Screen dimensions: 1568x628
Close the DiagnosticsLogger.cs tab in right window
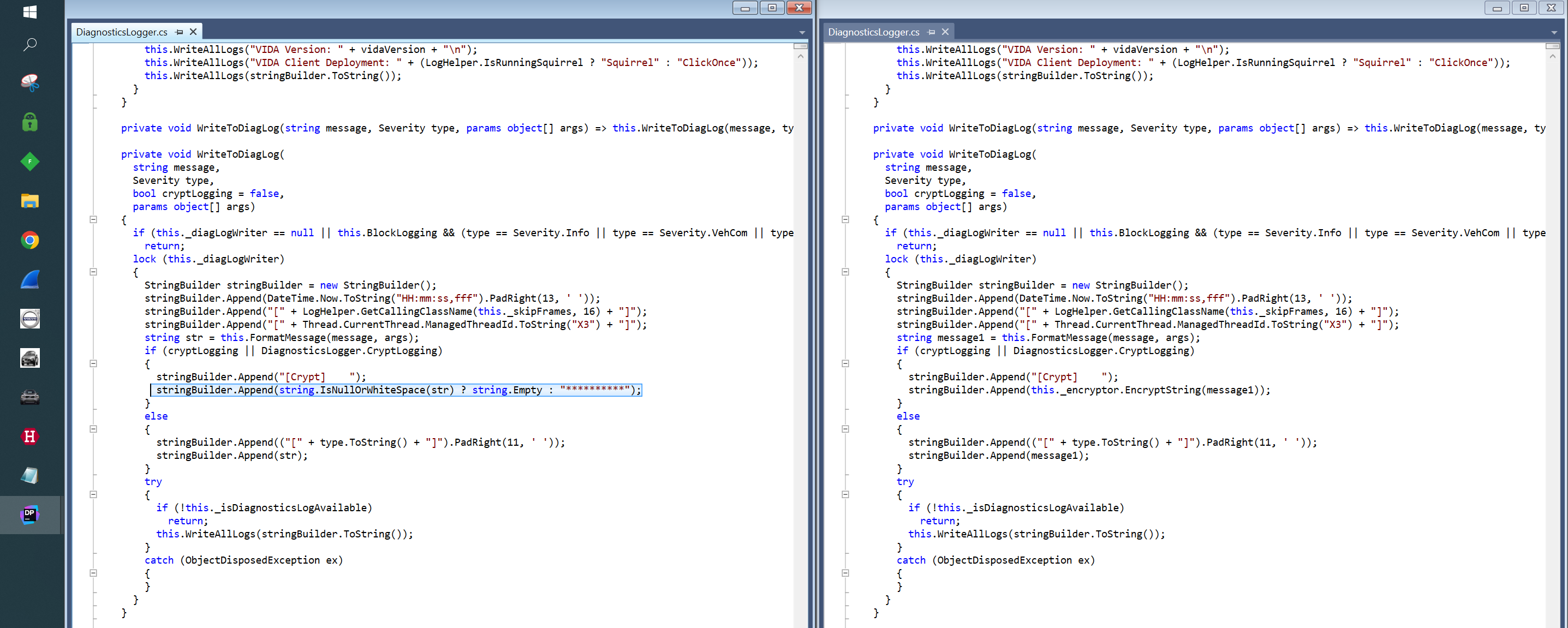tap(945, 32)
